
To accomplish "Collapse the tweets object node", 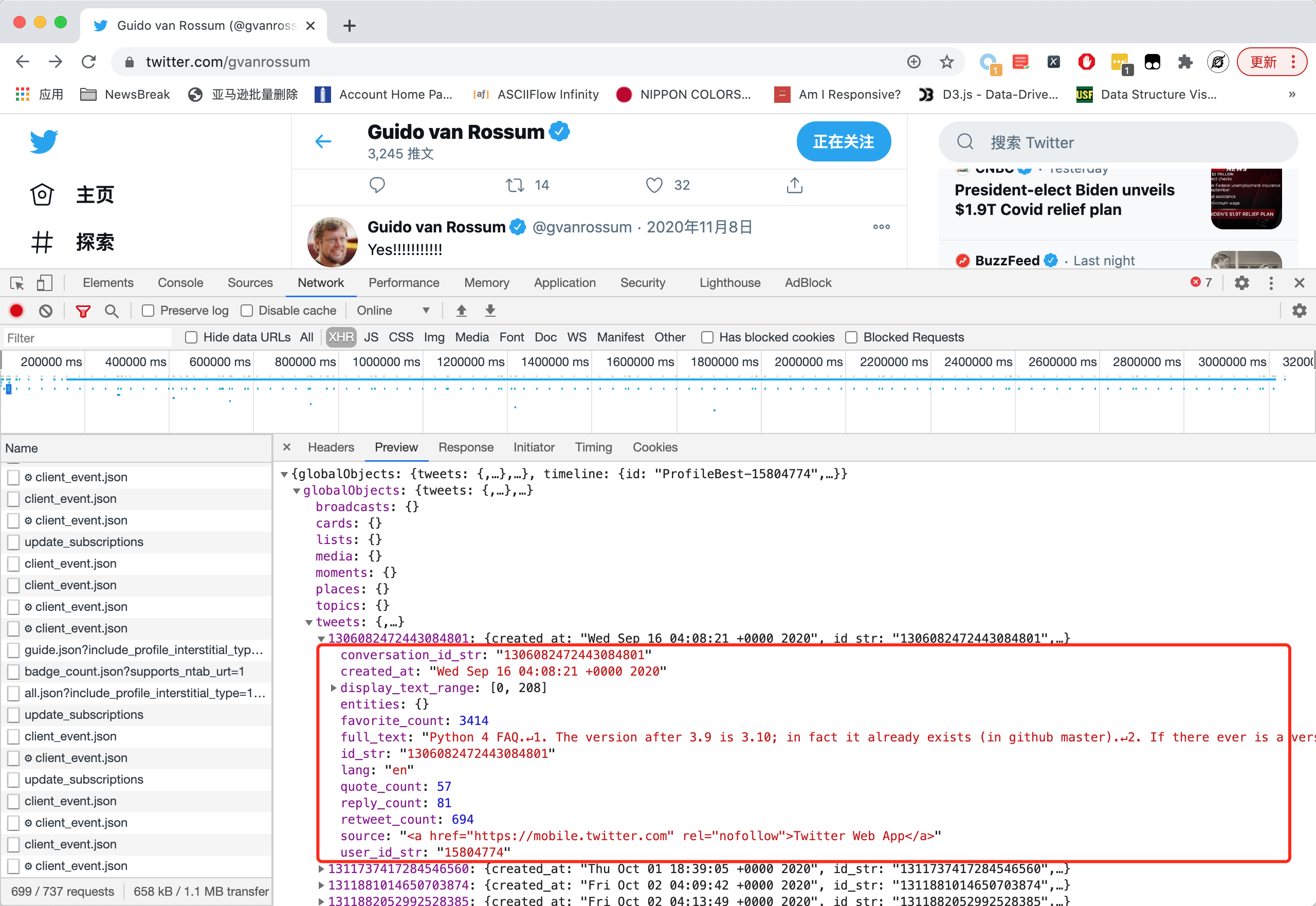I will [x=309, y=622].
